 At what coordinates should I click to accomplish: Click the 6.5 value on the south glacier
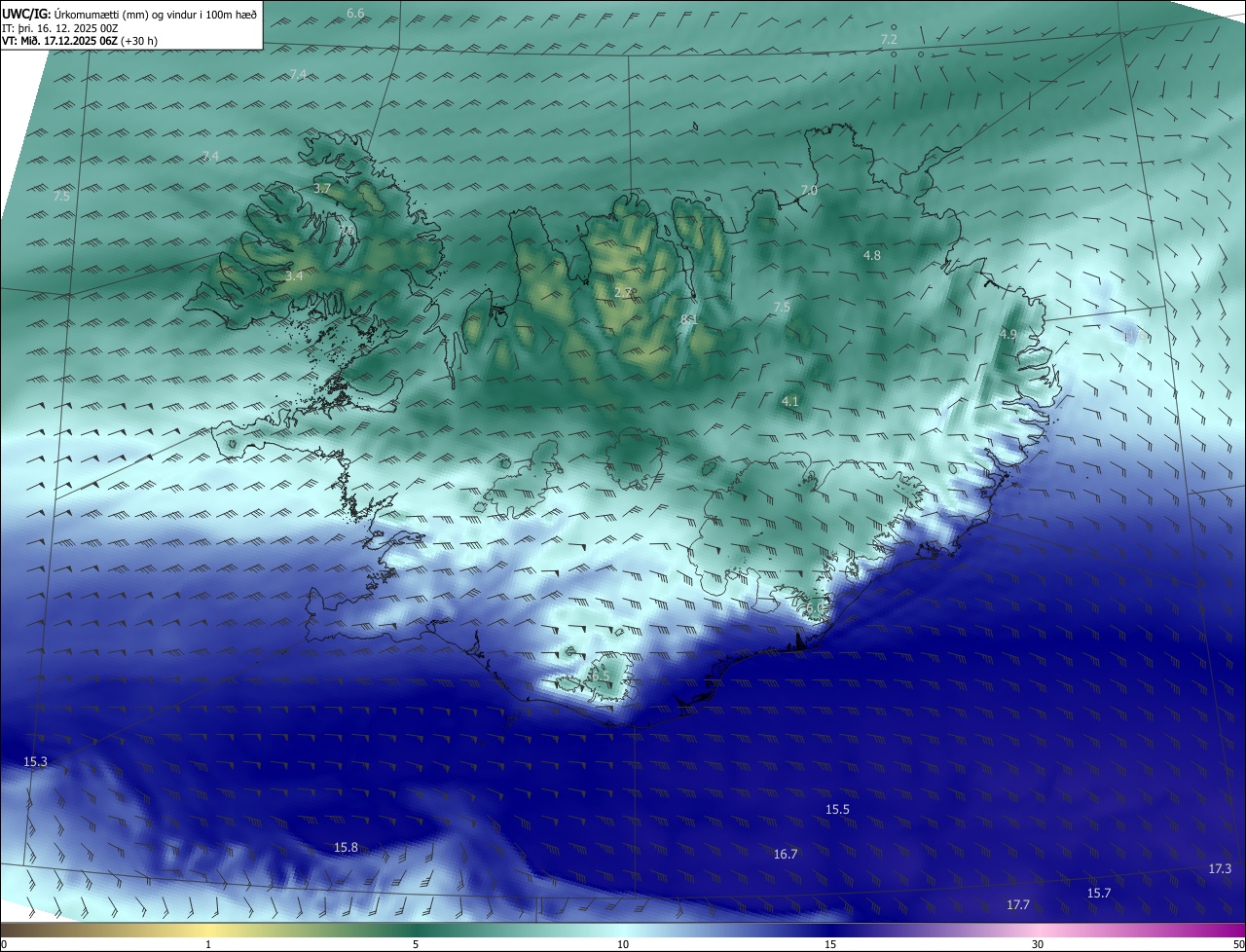pyautogui.click(x=601, y=676)
